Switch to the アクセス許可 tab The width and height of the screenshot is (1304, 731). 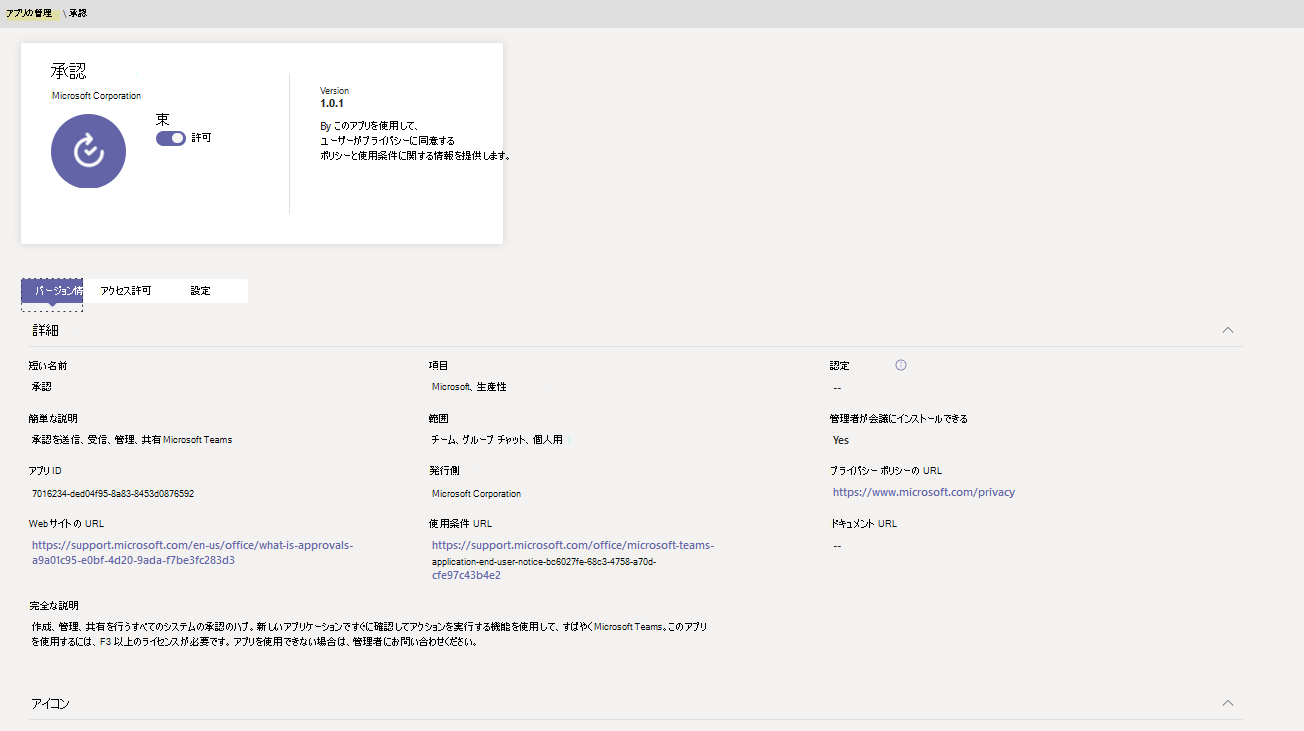(x=126, y=290)
